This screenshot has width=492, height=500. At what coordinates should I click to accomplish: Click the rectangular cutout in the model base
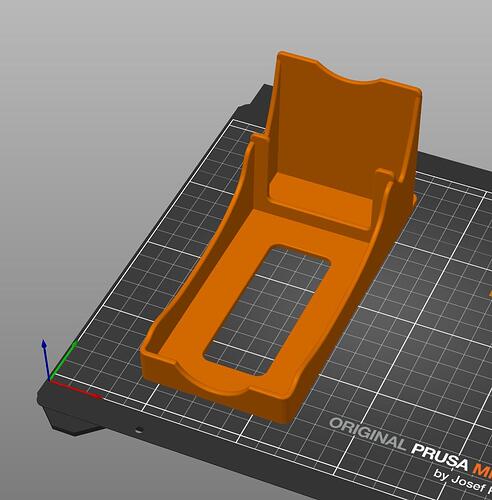[x=267, y=310]
